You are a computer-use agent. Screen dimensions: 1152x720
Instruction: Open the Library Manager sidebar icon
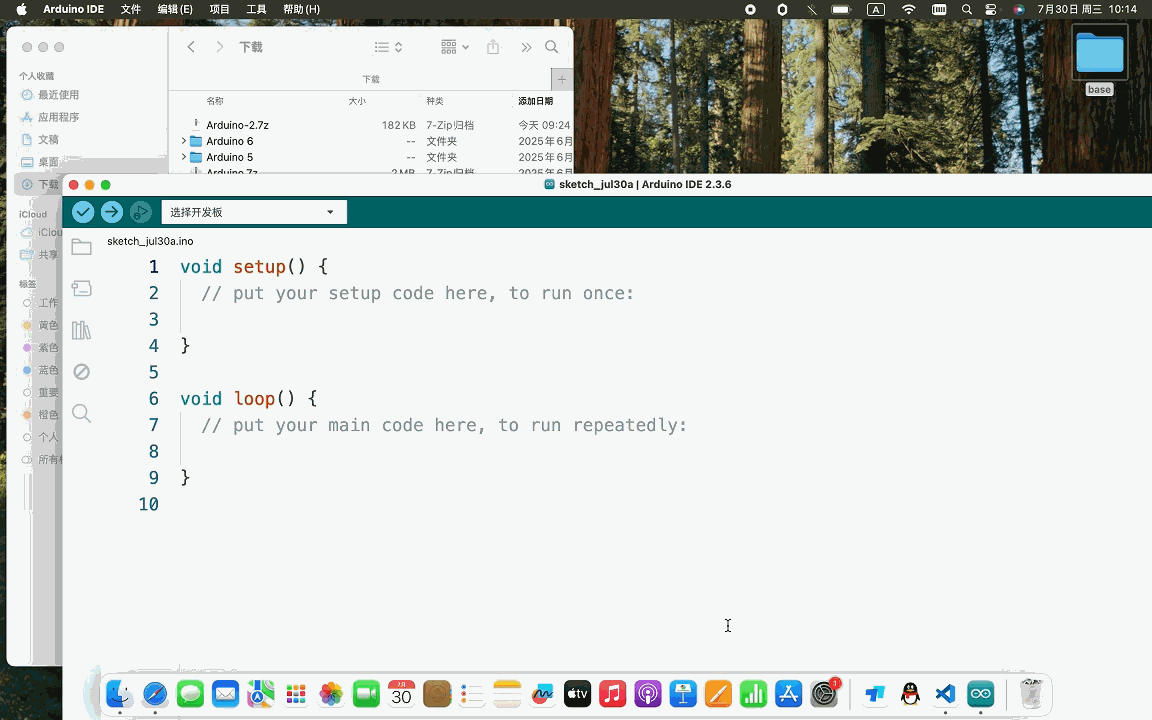coord(82,330)
